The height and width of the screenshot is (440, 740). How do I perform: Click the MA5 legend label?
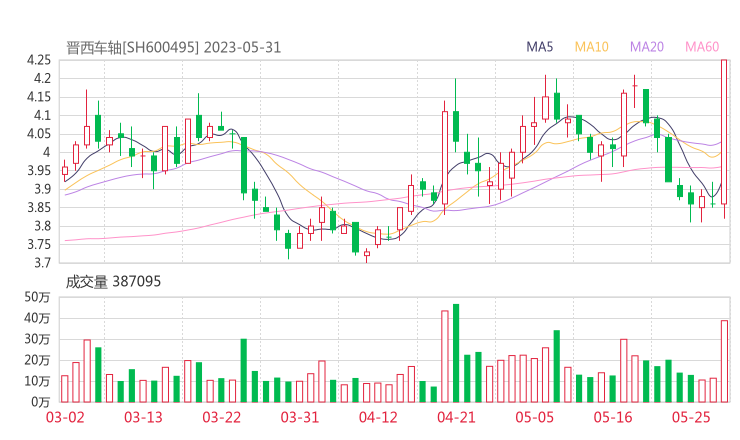click(539, 47)
